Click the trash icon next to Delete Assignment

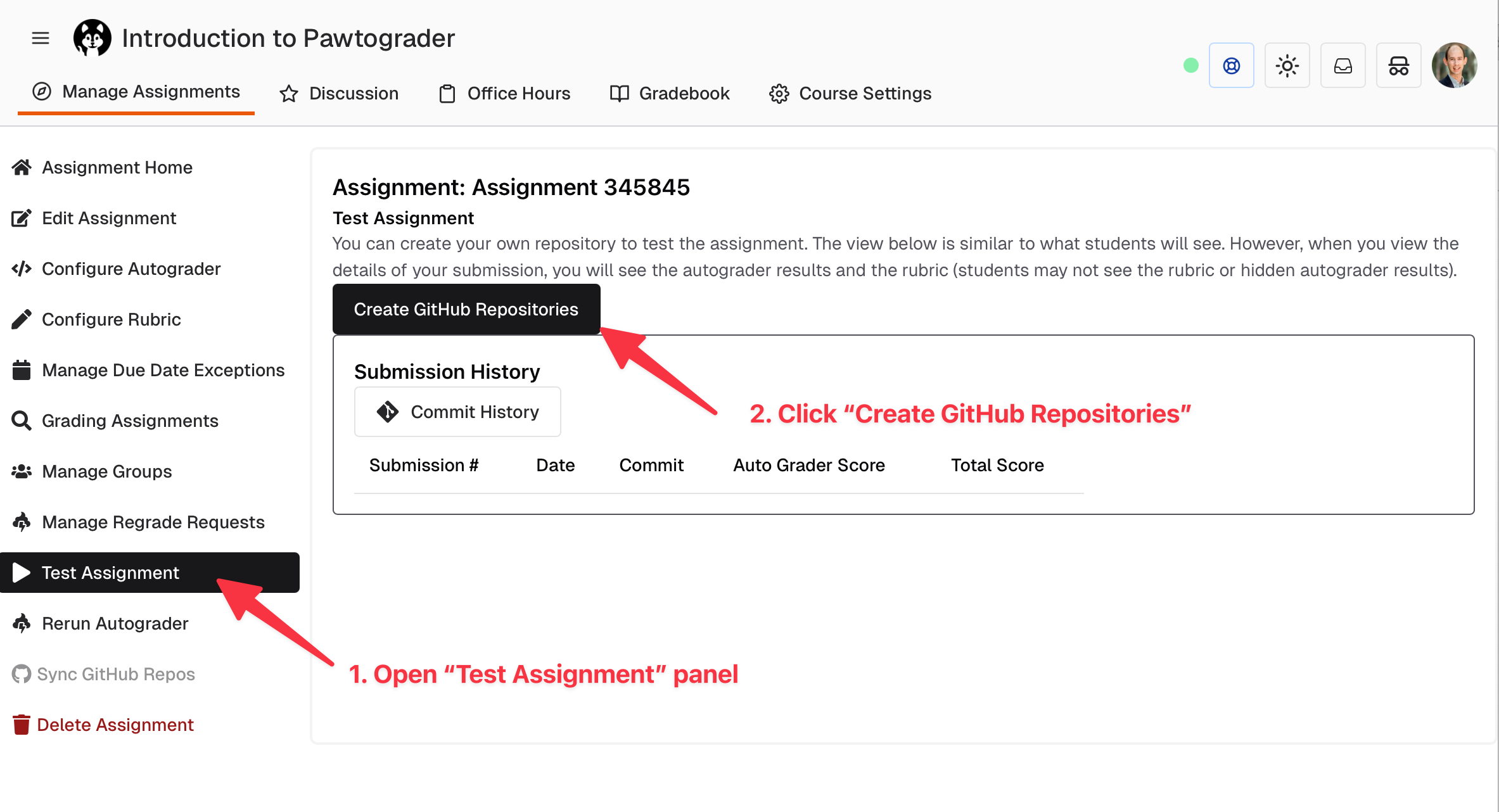click(21, 724)
